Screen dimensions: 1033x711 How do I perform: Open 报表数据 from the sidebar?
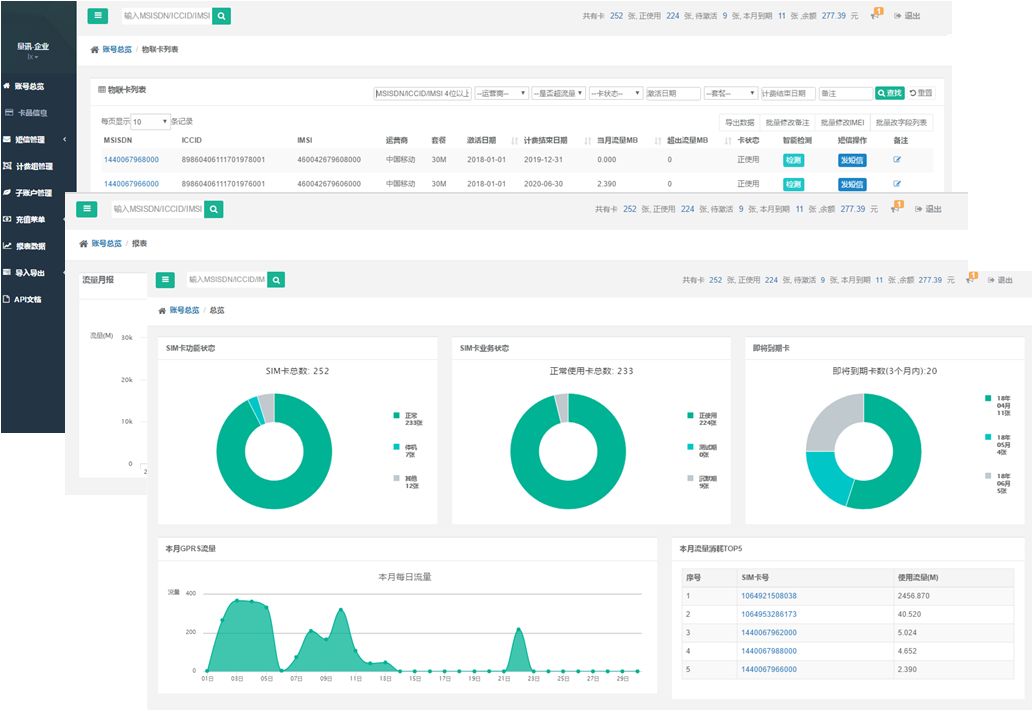[30, 246]
